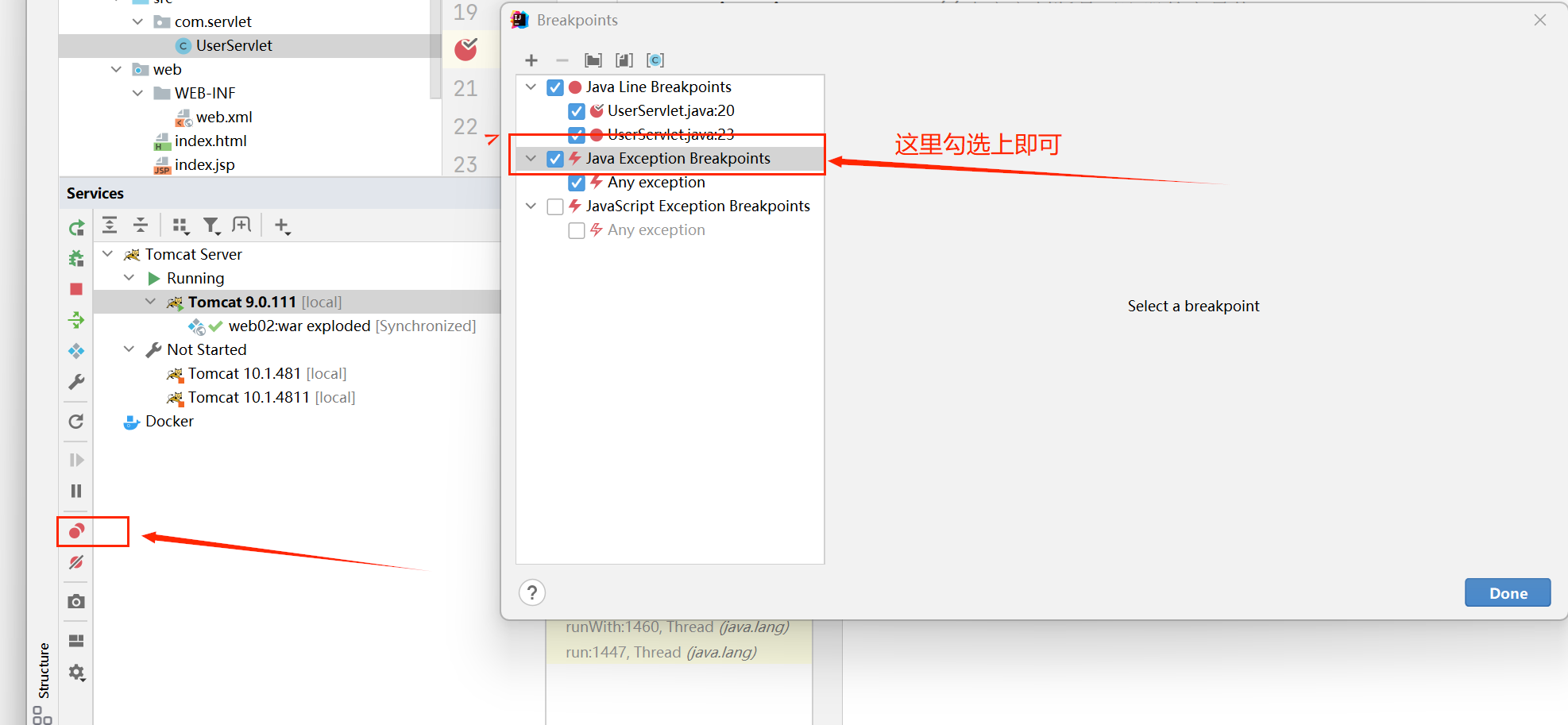The width and height of the screenshot is (1568, 725).
Task: Collapse the com.servlet package in project tree
Action: click(138, 21)
